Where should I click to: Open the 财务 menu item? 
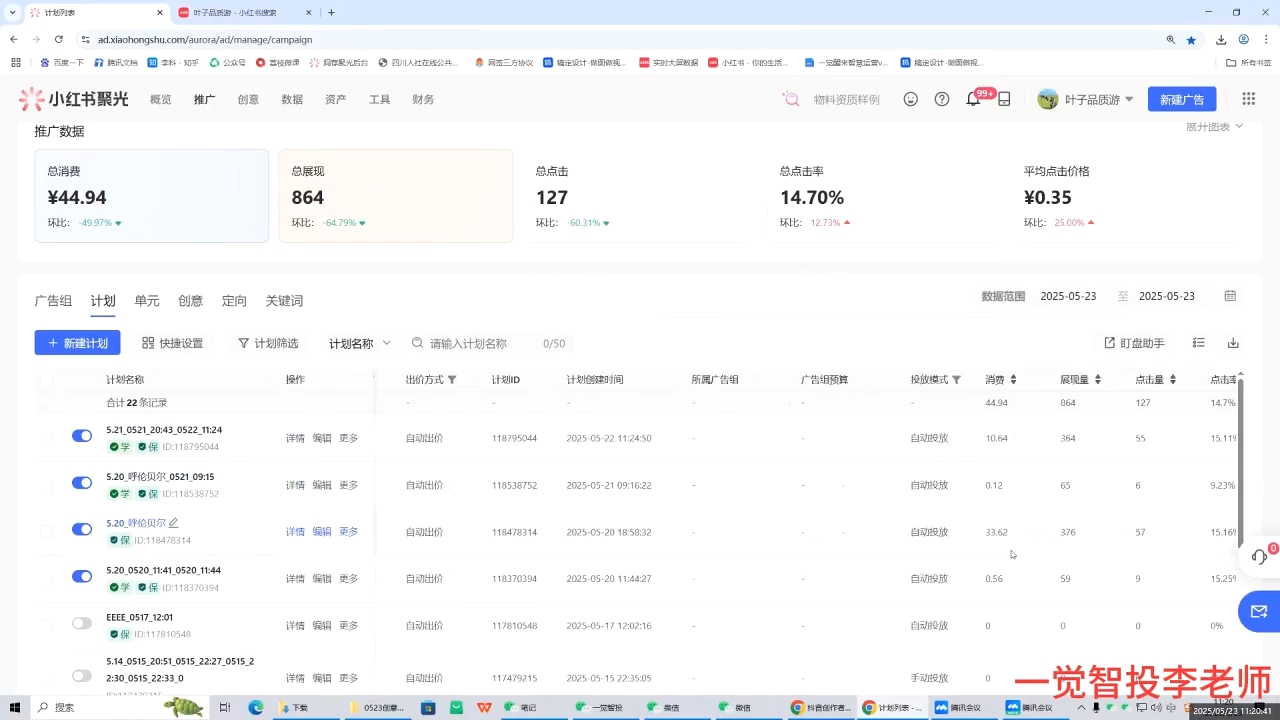click(422, 99)
